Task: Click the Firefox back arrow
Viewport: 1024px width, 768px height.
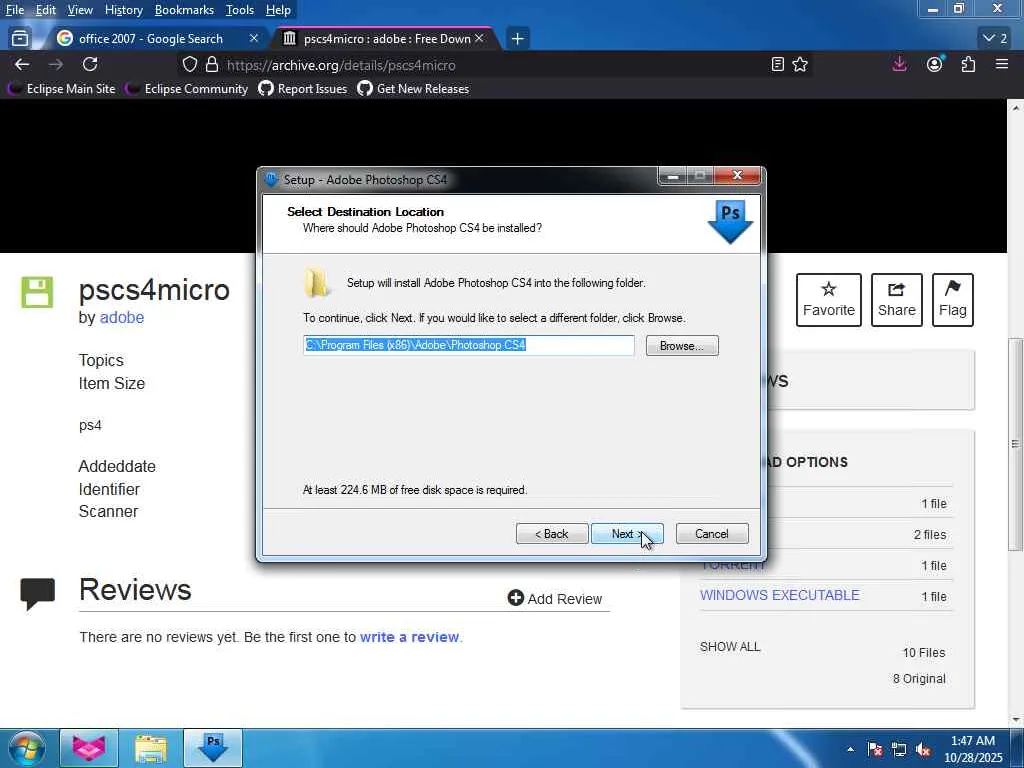Action: click(22, 64)
